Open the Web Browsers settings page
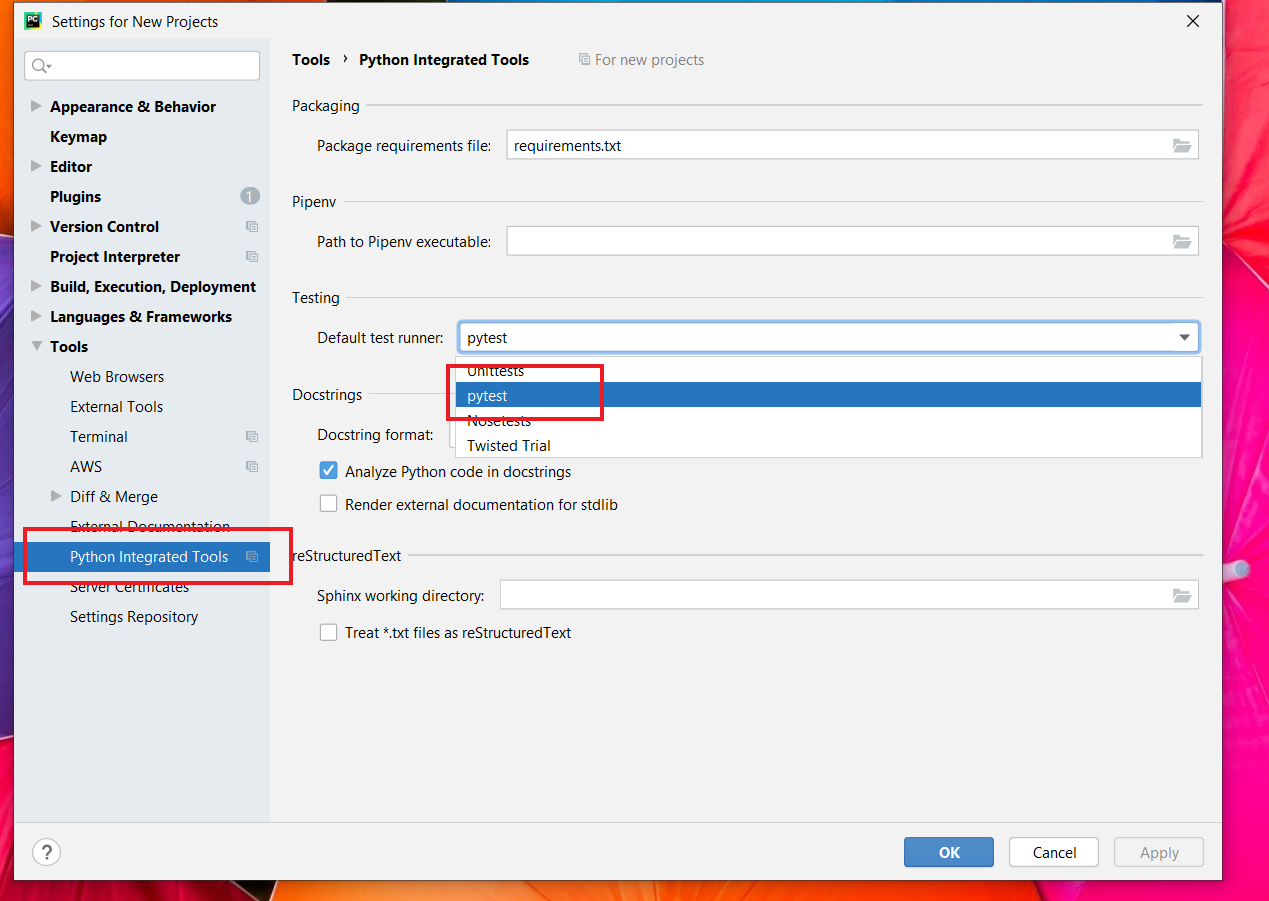The width and height of the screenshot is (1269, 901). click(117, 377)
